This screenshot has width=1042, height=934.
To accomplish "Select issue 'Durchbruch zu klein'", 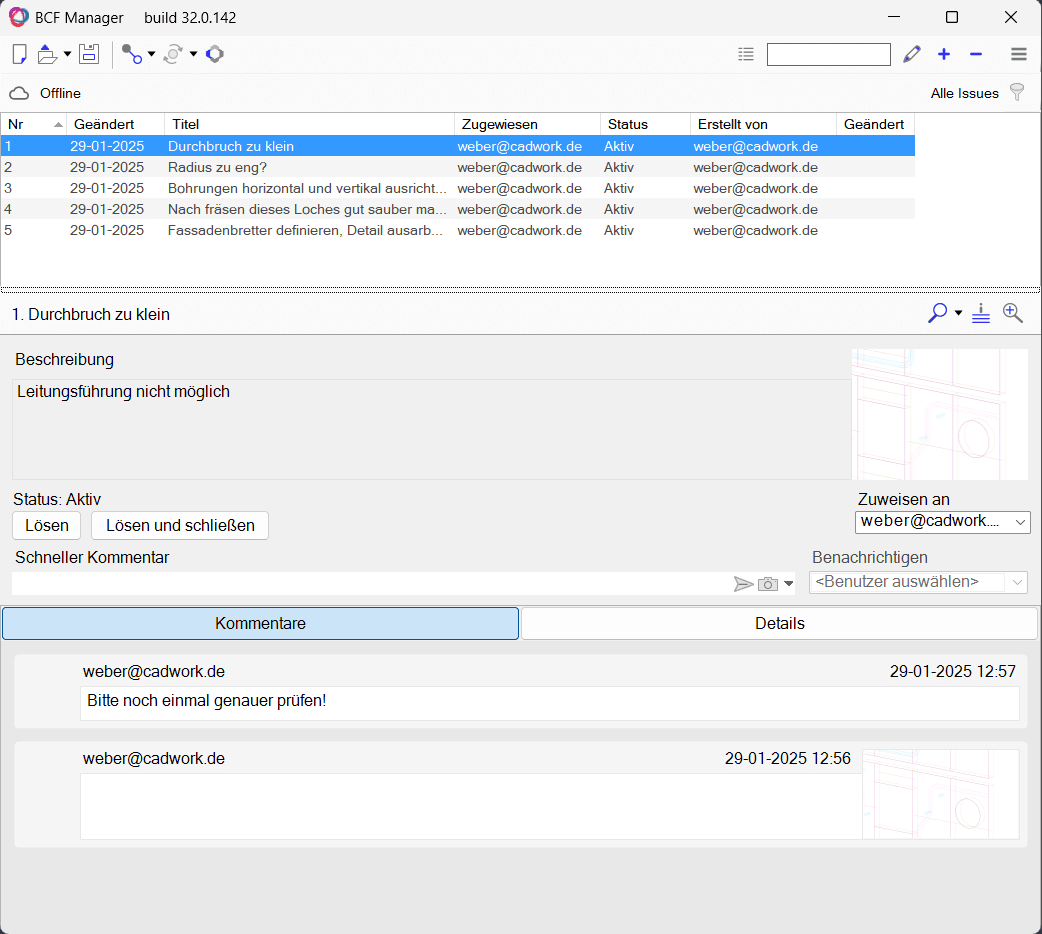I will [458, 146].
